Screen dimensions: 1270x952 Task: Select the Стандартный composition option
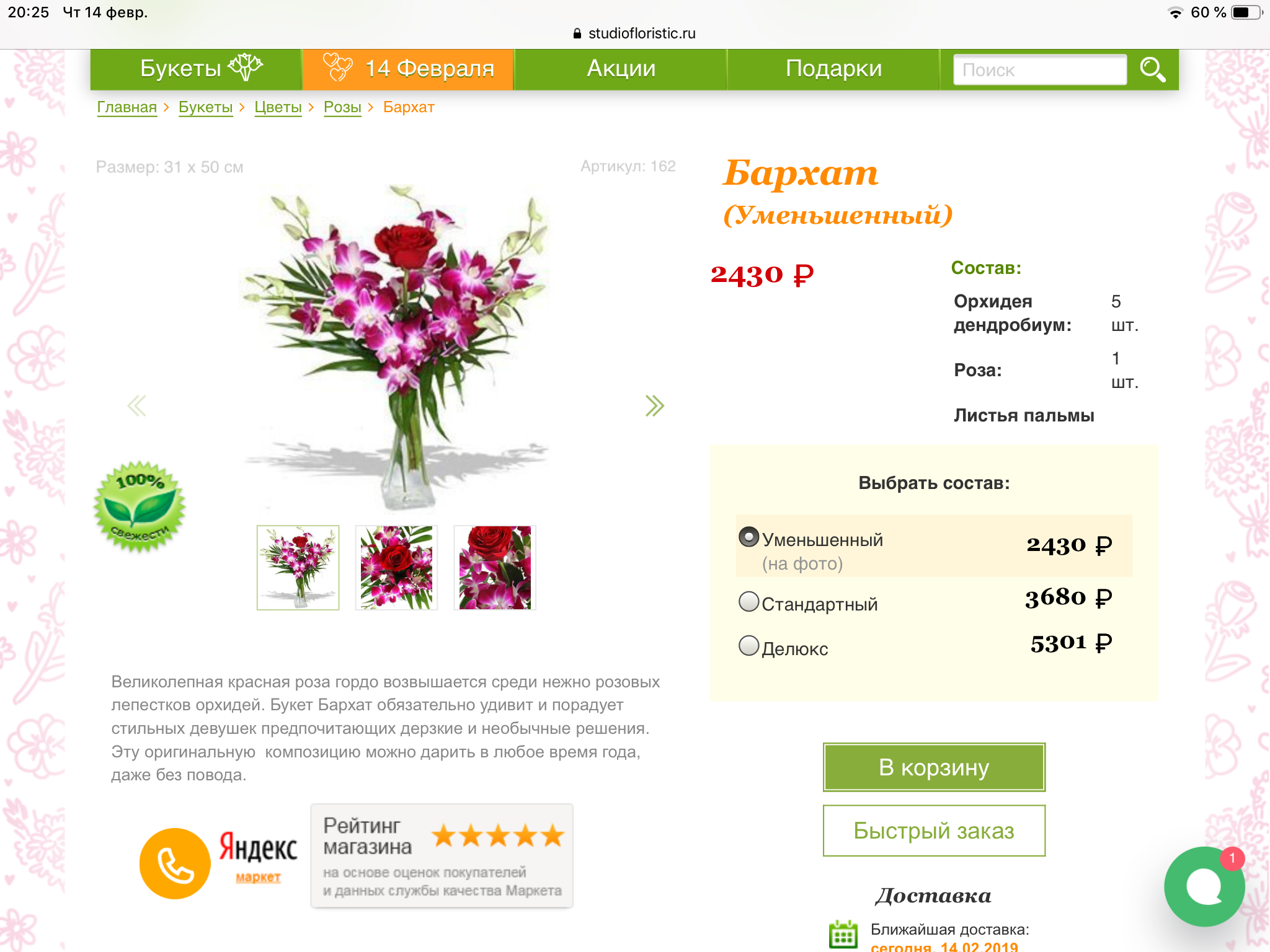(749, 601)
